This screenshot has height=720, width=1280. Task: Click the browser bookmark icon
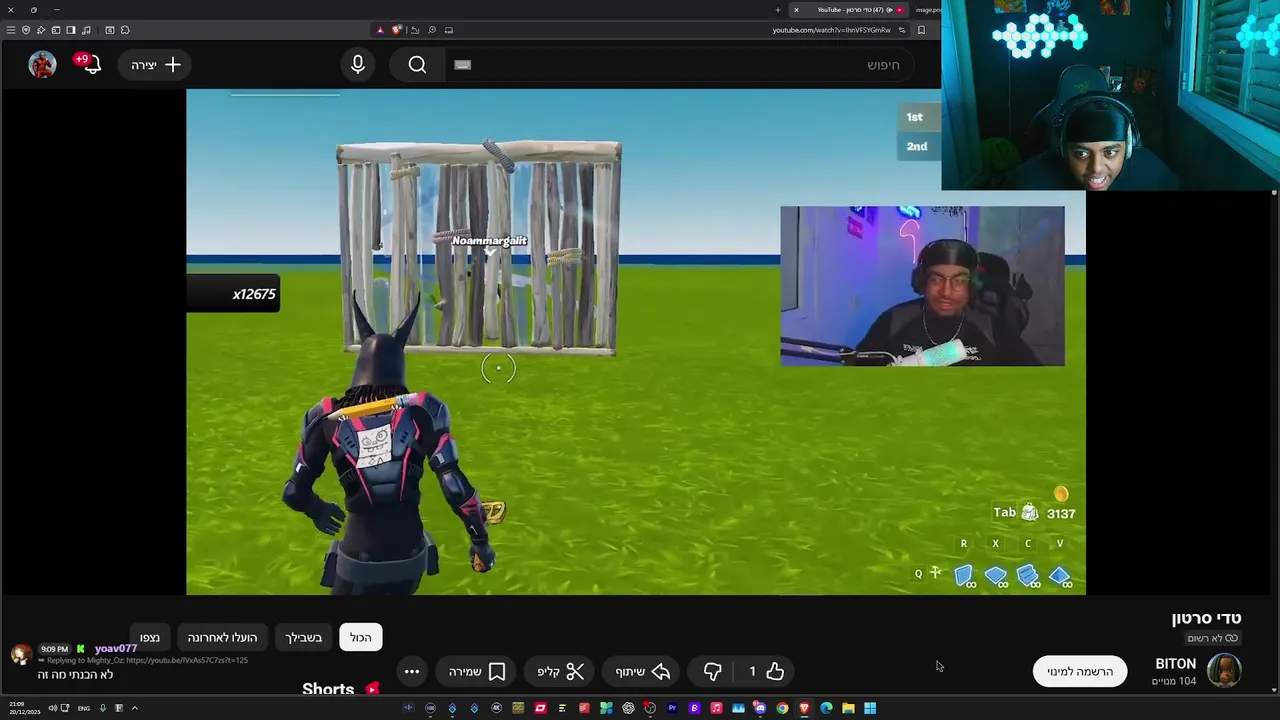pos(921,30)
